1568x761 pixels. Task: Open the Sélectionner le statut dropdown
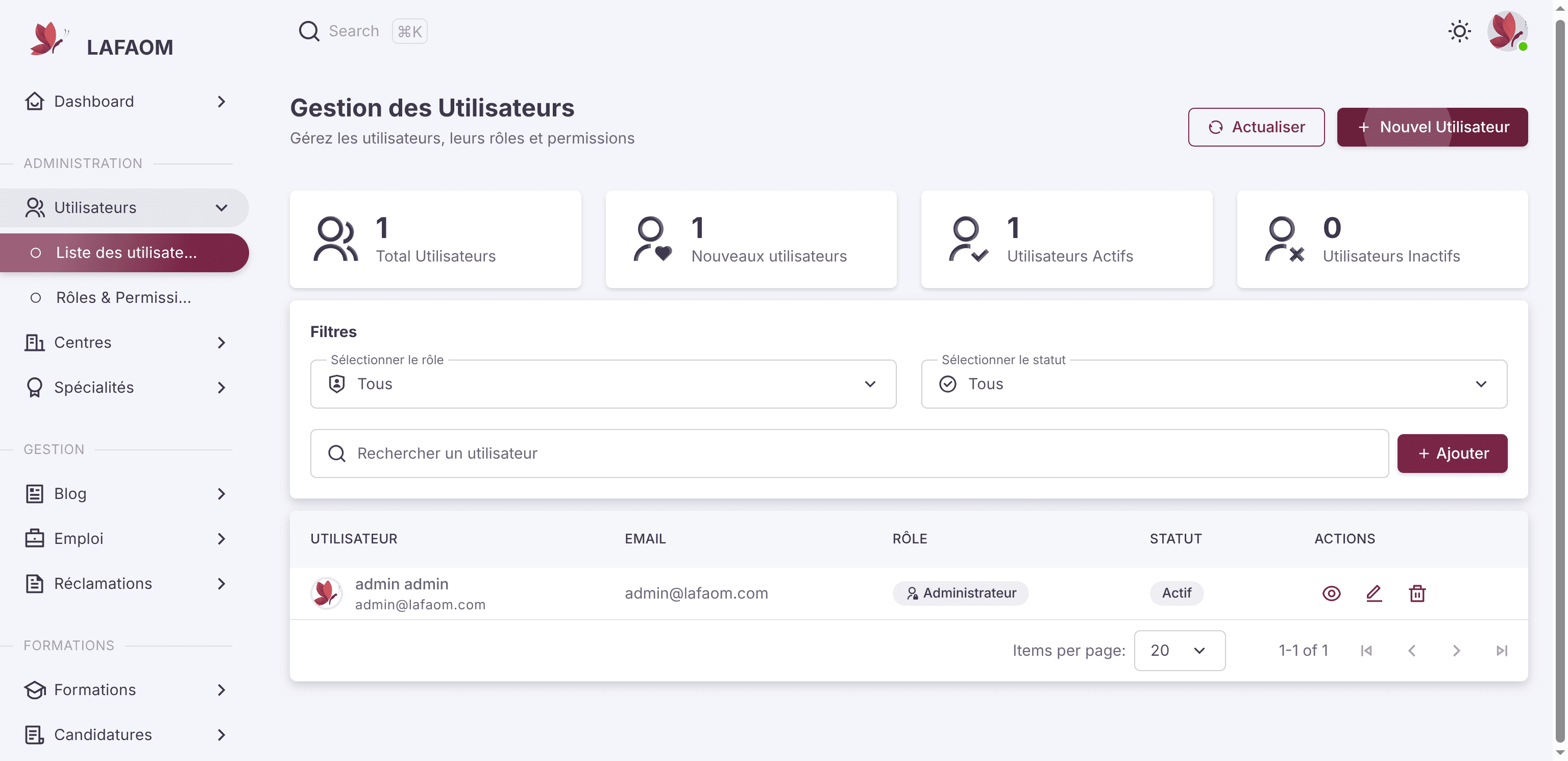click(x=1214, y=384)
